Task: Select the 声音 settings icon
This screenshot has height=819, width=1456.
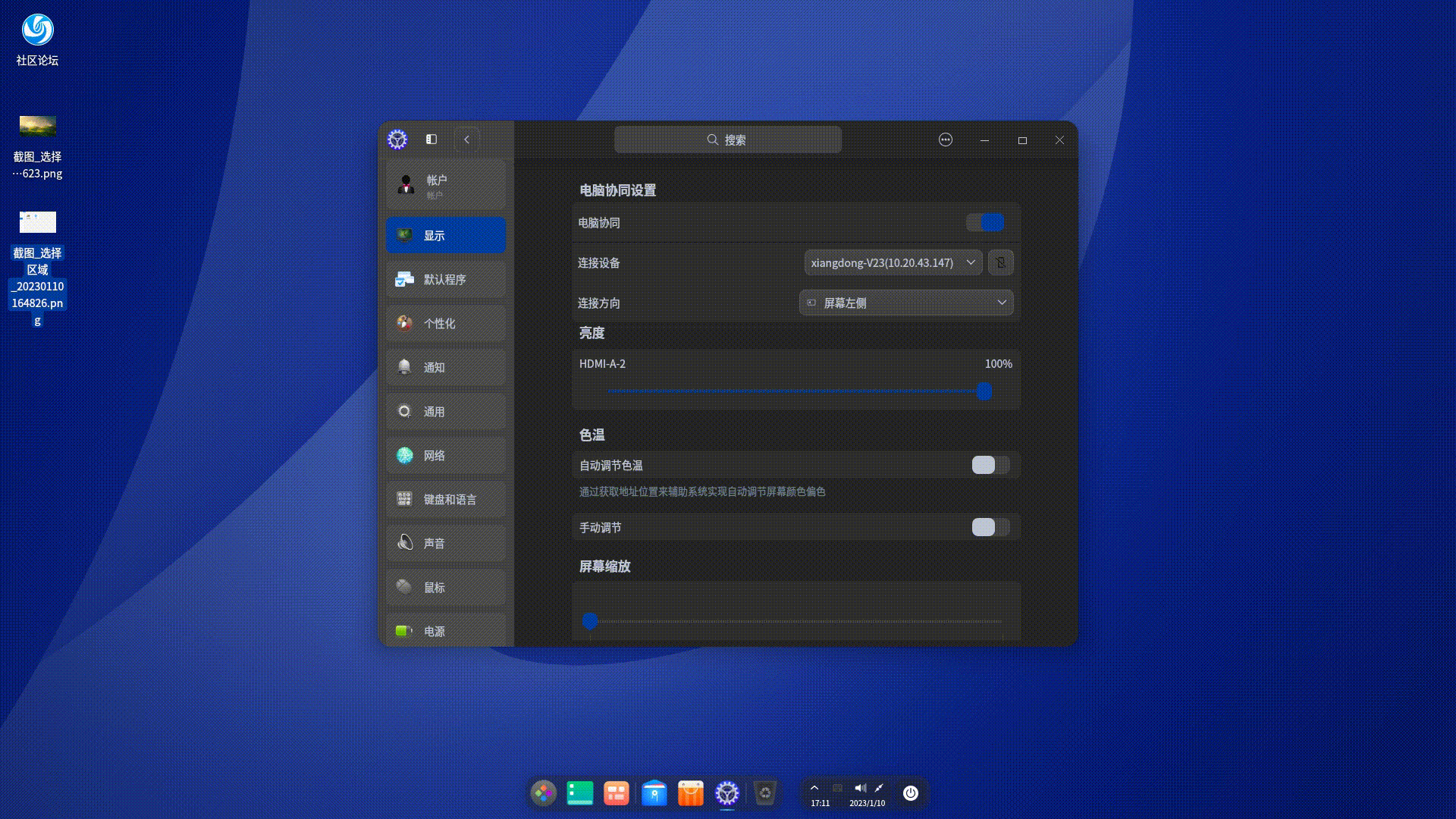Action: (x=445, y=542)
